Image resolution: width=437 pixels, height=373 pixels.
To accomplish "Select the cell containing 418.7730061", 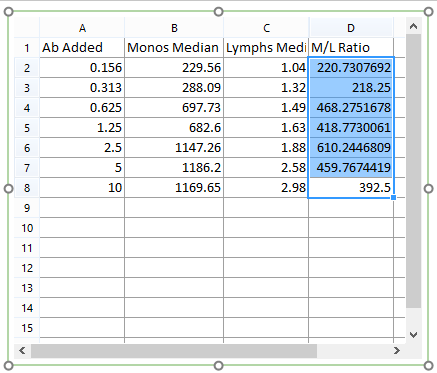I will (351, 128).
